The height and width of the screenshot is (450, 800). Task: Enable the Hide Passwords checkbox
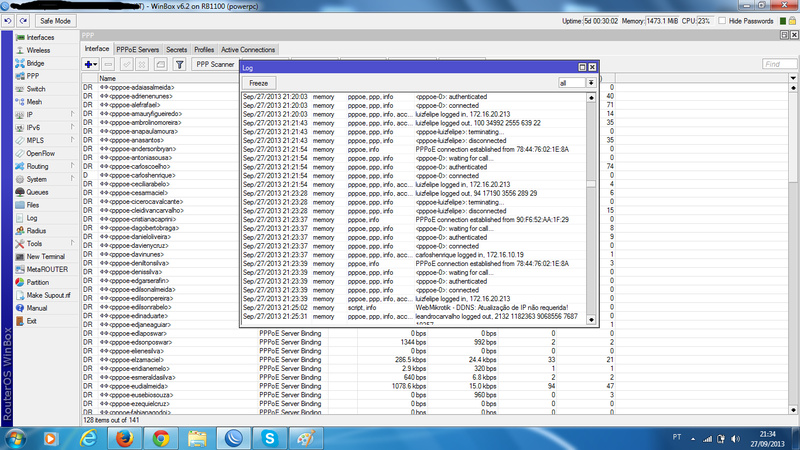coord(722,21)
